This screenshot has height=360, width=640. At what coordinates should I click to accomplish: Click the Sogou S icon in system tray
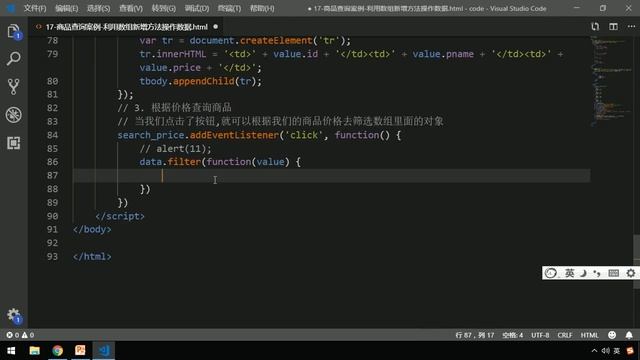(630, 351)
